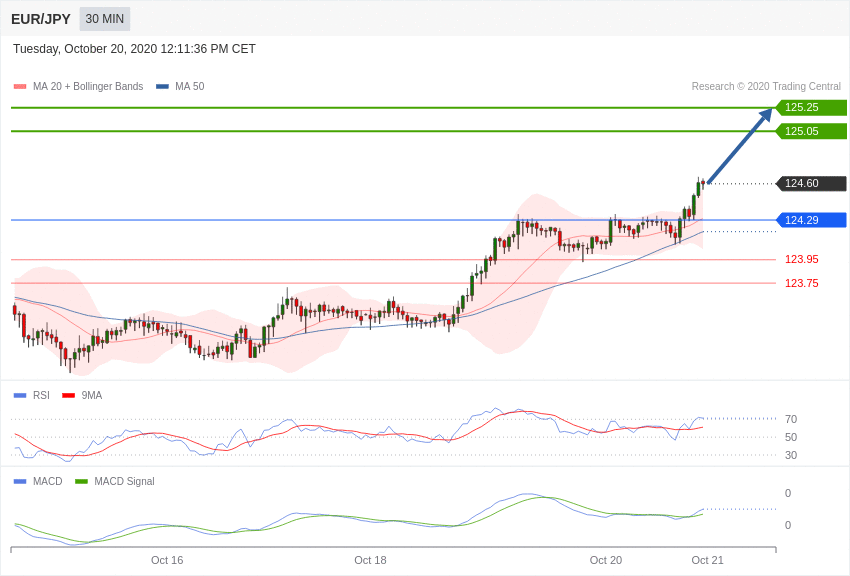
Task: Click the RSI 70 axis value
Action: coord(791,419)
